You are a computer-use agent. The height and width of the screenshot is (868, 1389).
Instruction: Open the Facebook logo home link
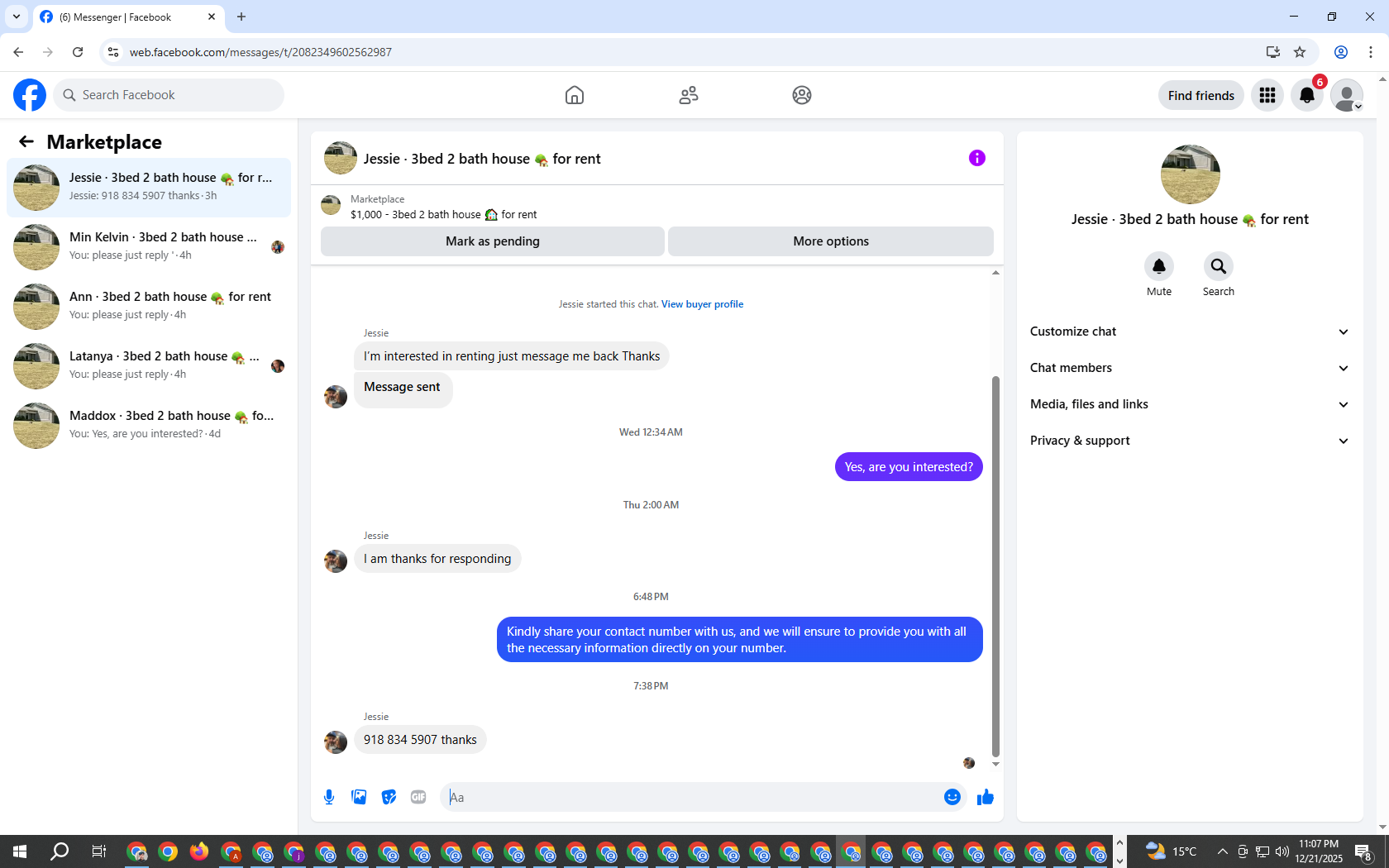click(30, 95)
